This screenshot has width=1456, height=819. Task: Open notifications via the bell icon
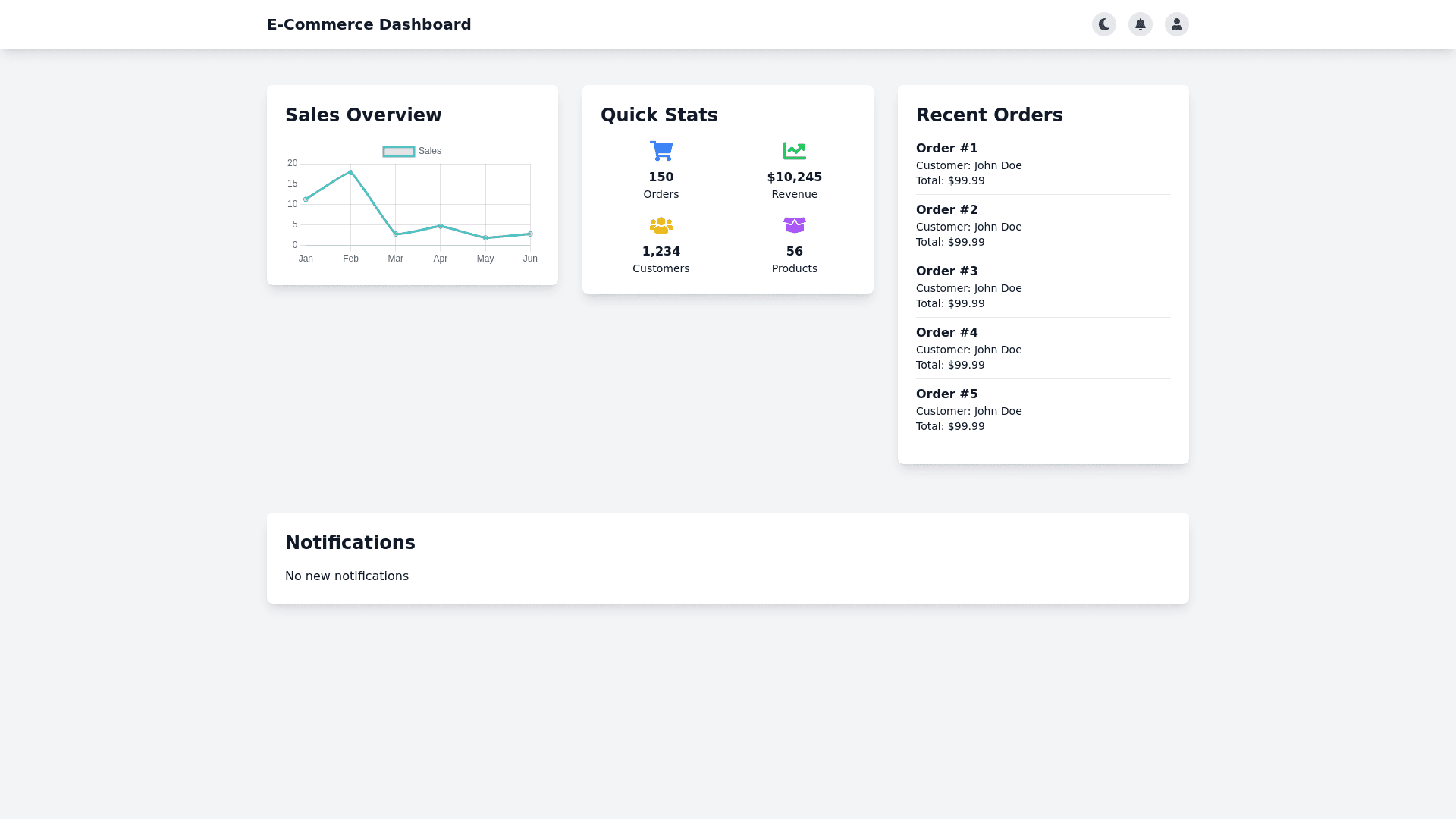click(1140, 24)
